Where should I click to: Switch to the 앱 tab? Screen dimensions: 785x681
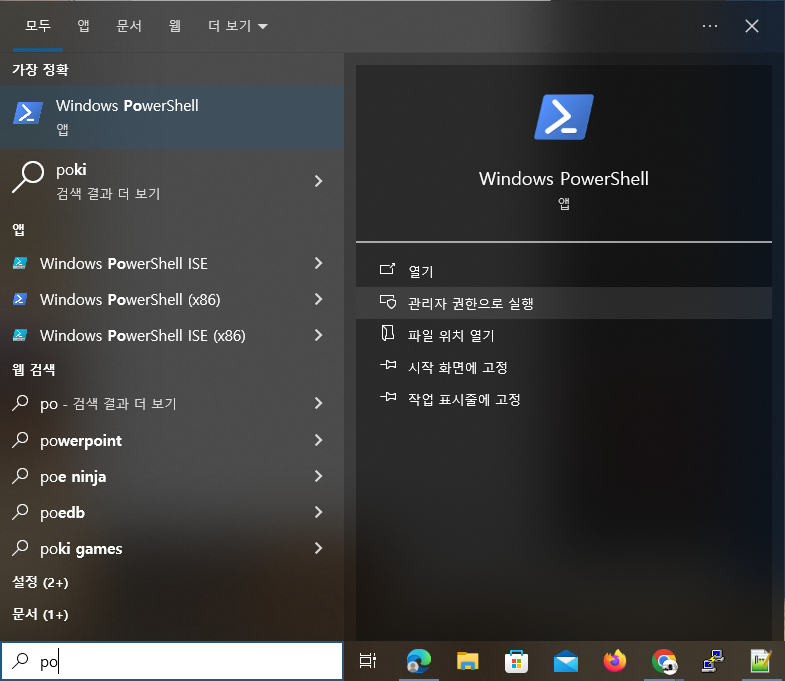click(84, 26)
